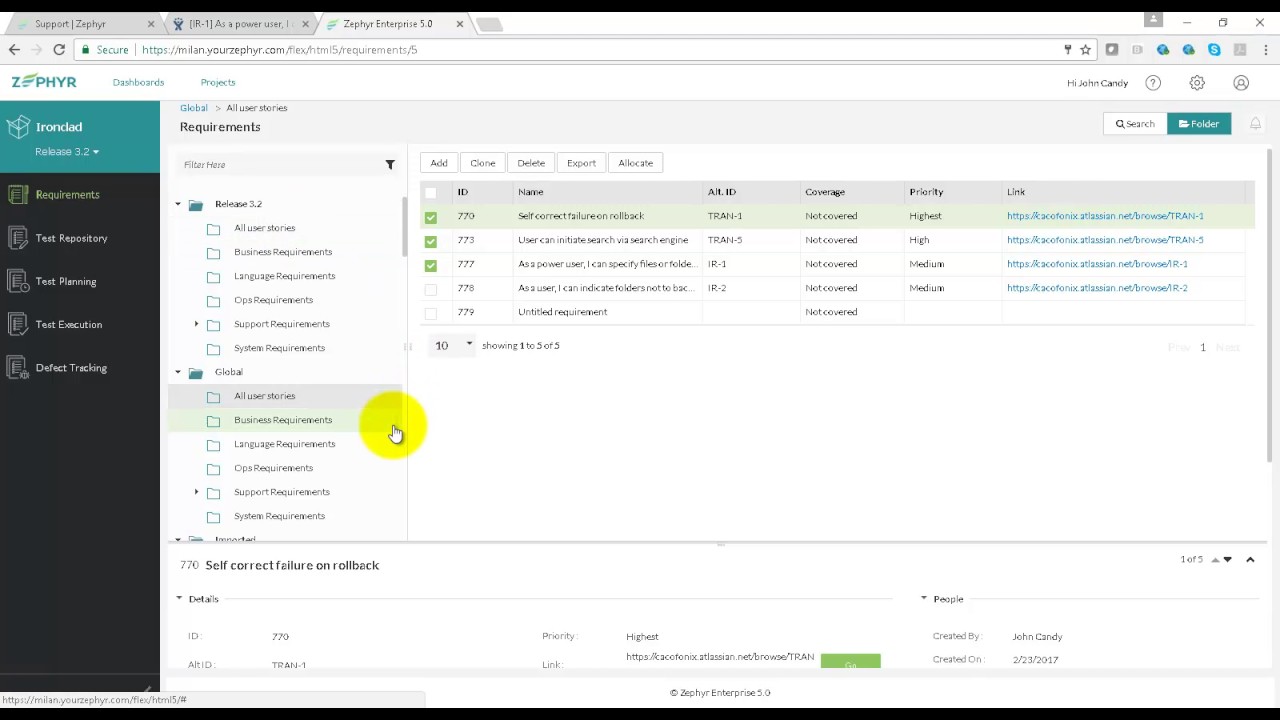Collapse the Global tree node

click(x=178, y=372)
